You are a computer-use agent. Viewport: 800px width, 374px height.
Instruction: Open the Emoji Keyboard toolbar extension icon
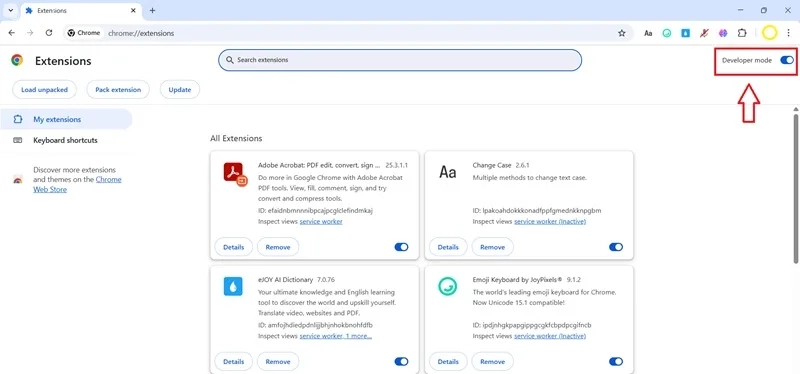click(667, 33)
